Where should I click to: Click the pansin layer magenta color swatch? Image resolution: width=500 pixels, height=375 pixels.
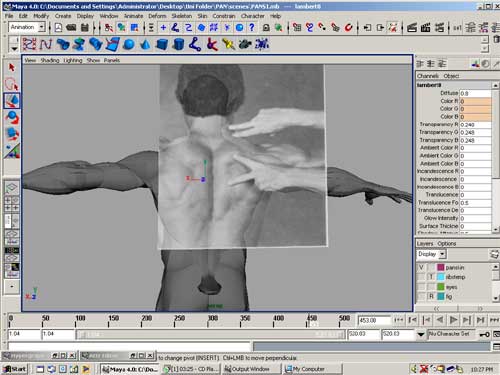click(x=441, y=268)
